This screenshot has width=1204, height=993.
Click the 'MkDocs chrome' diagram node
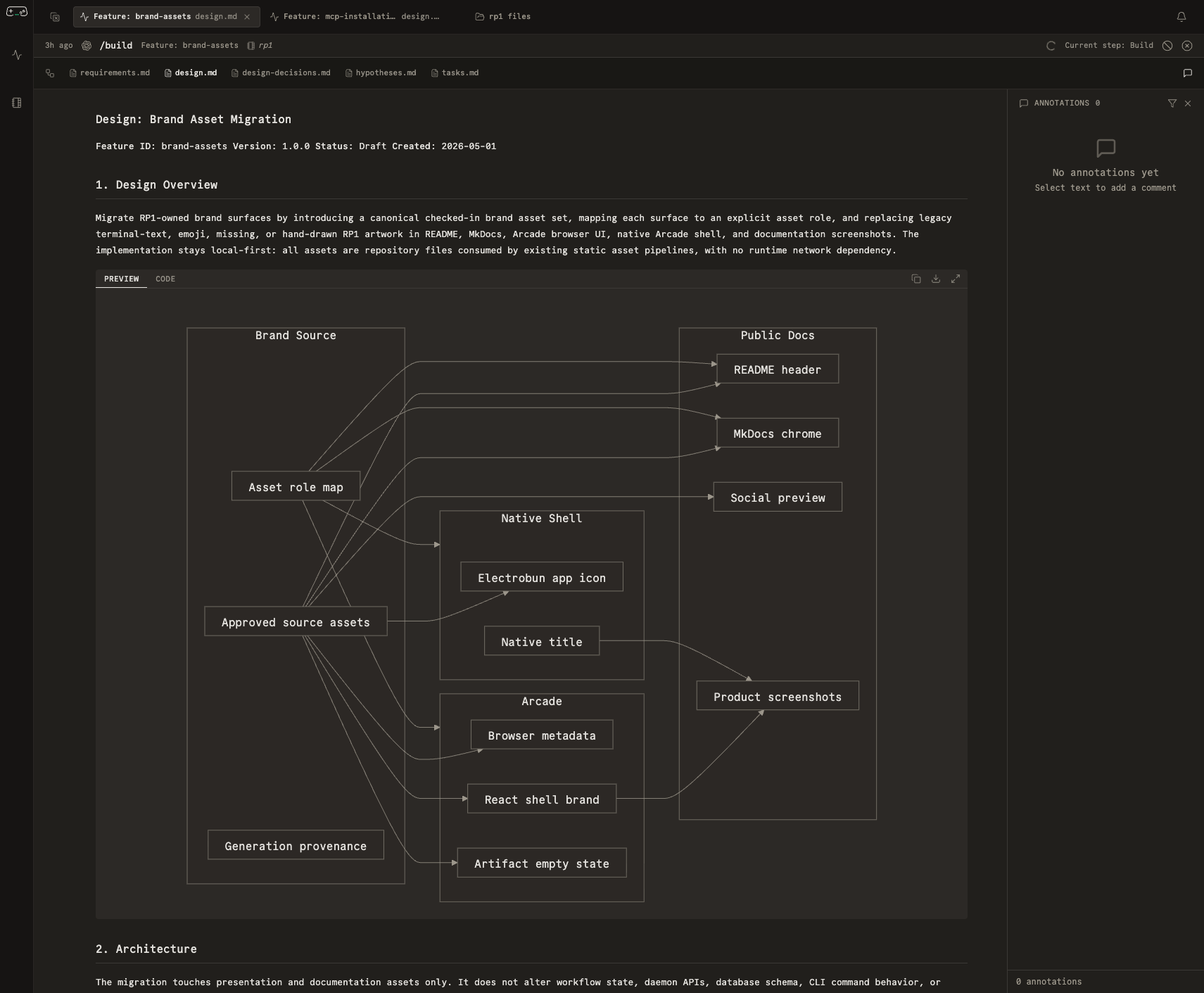(x=778, y=434)
